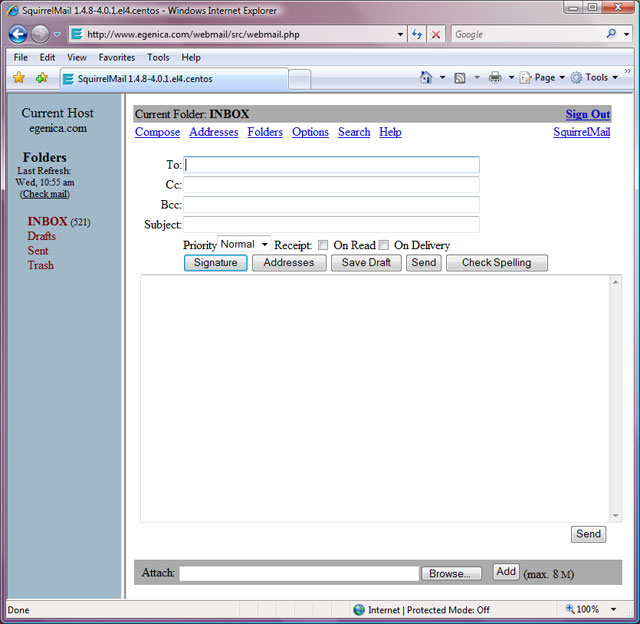This screenshot has width=640, height=624.
Task: Open the Tools menu in the menu bar
Action: 158,57
